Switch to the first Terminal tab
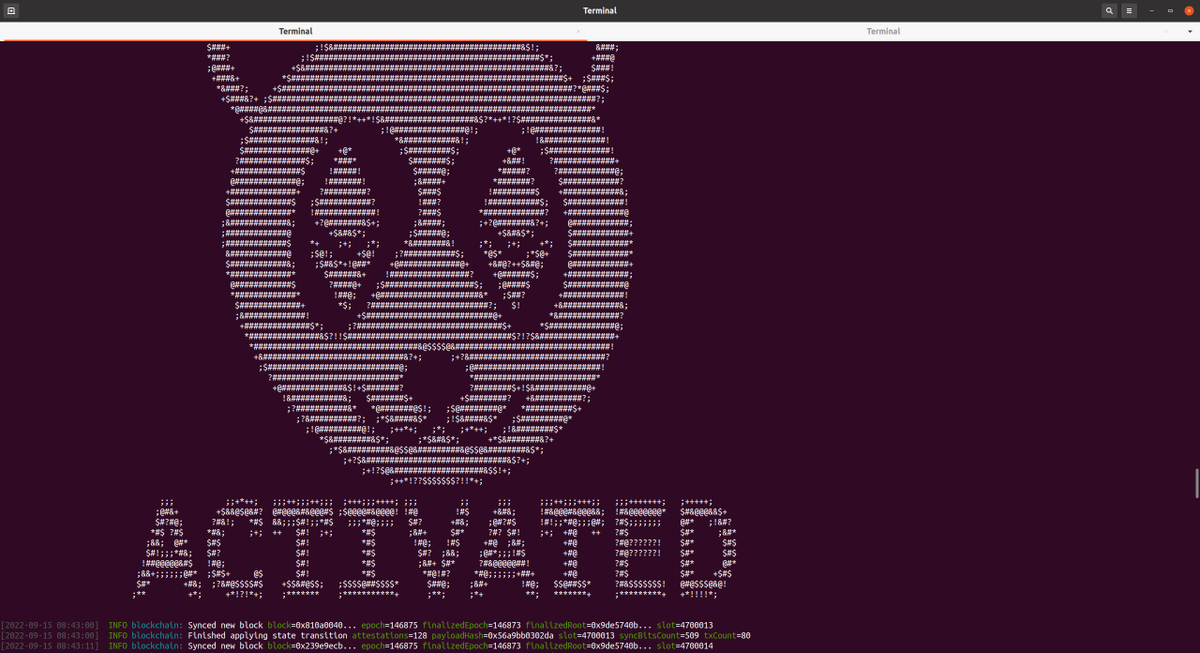Screen dimensions: 1200x653 295,31
